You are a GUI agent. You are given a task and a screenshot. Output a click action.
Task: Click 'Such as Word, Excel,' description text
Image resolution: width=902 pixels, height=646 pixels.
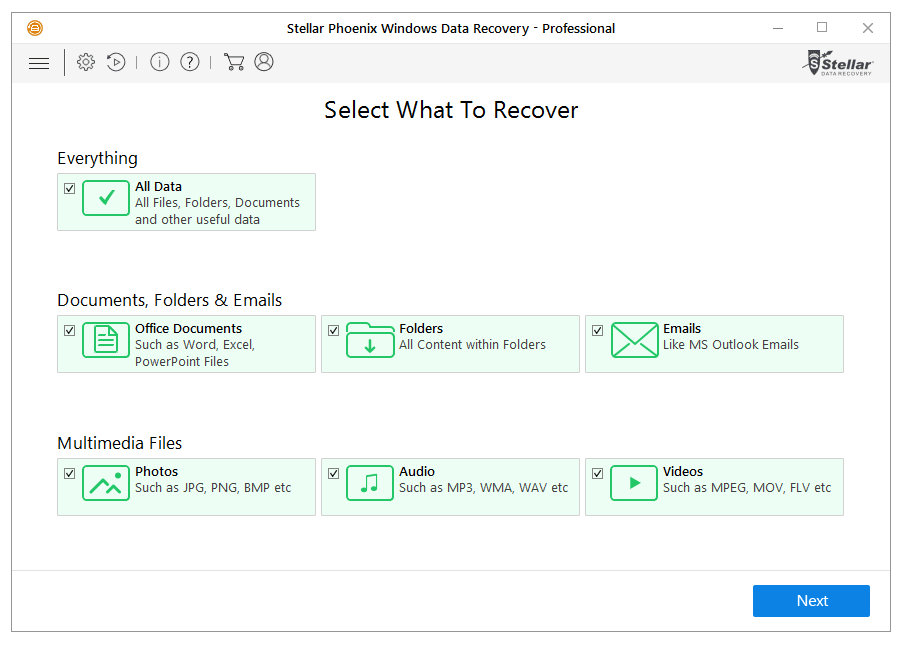(x=195, y=345)
